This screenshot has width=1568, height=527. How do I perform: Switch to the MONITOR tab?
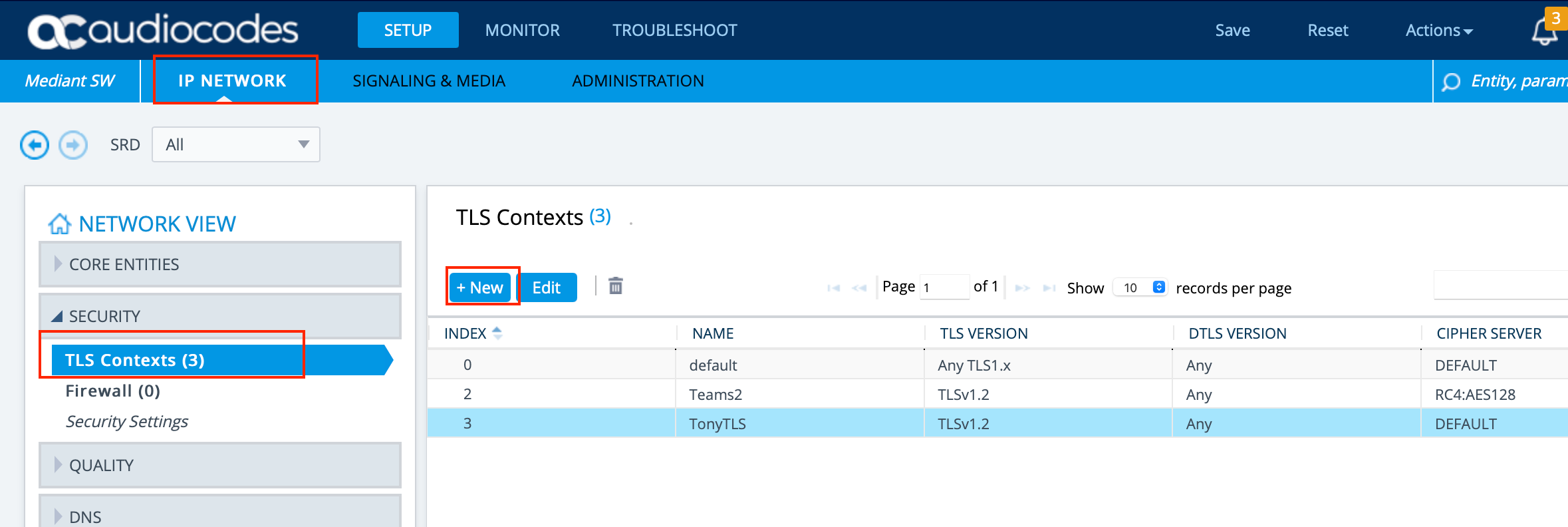[523, 30]
